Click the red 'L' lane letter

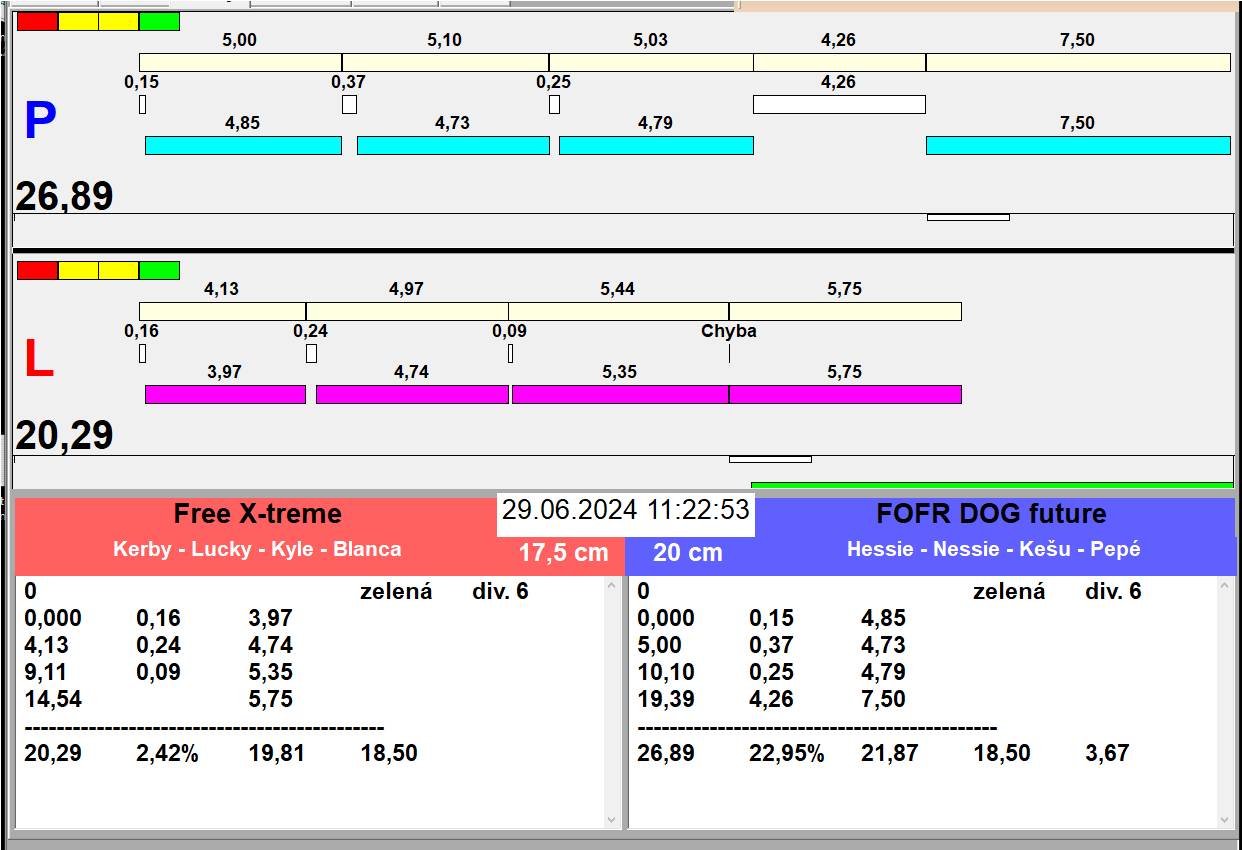tap(38, 360)
